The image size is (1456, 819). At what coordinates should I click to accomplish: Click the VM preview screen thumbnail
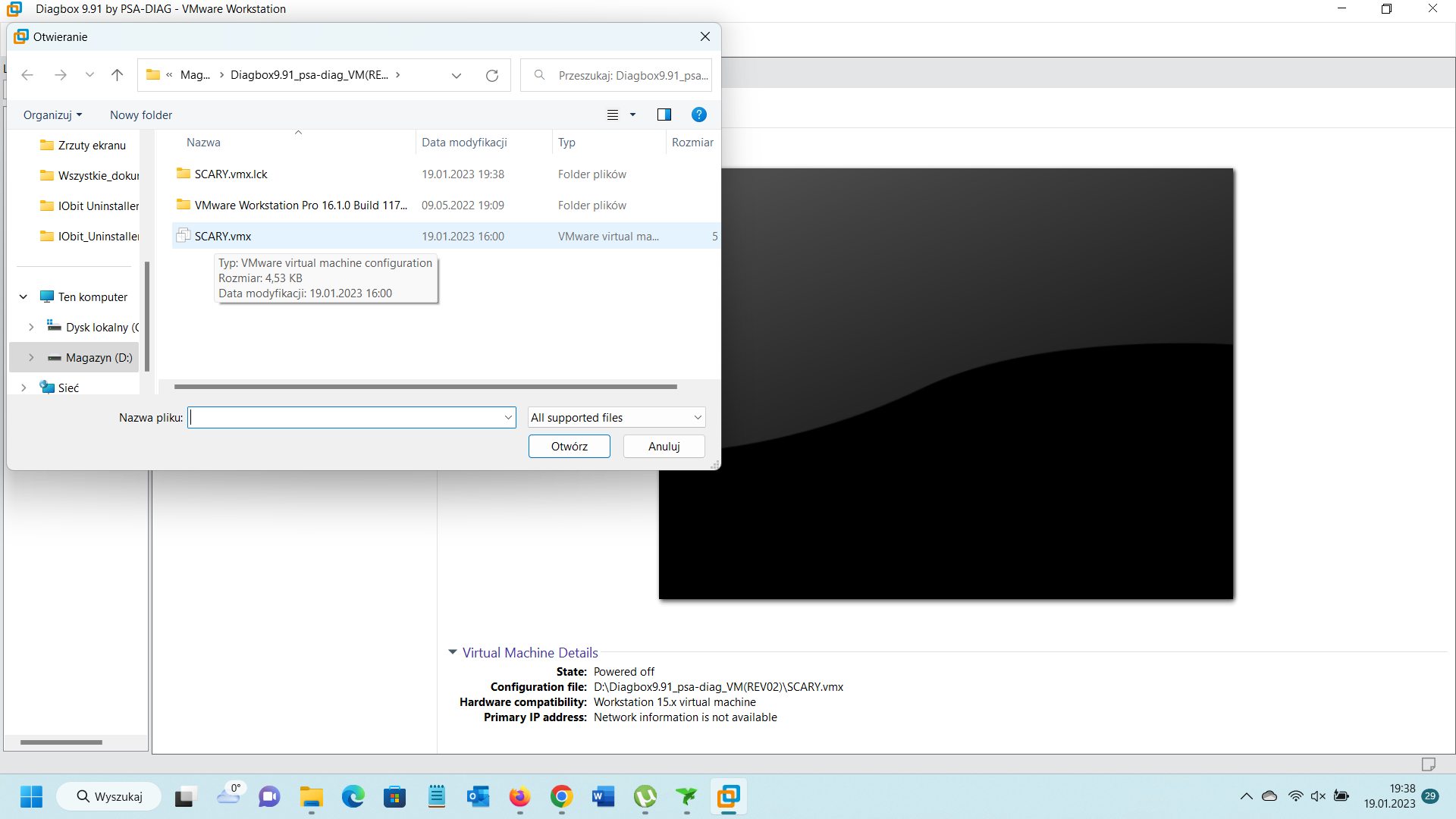pyautogui.click(x=946, y=384)
